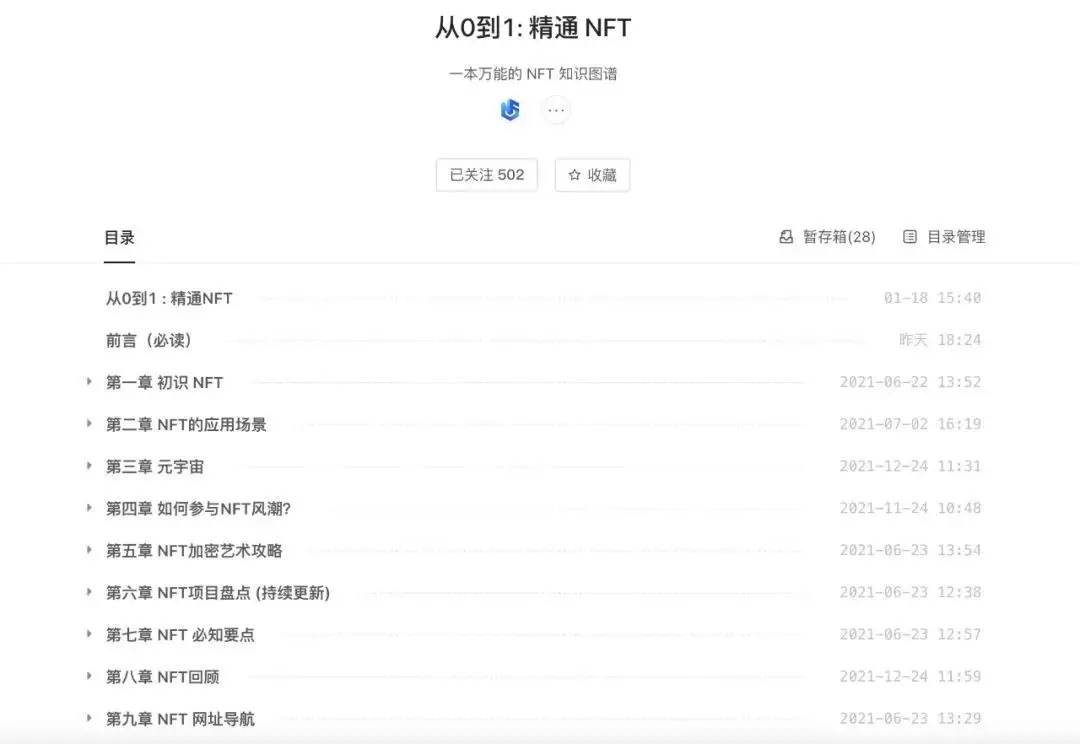The width and height of the screenshot is (1080, 744).
Task: Switch to the 目录 tab
Action: pyautogui.click(x=117, y=237)
